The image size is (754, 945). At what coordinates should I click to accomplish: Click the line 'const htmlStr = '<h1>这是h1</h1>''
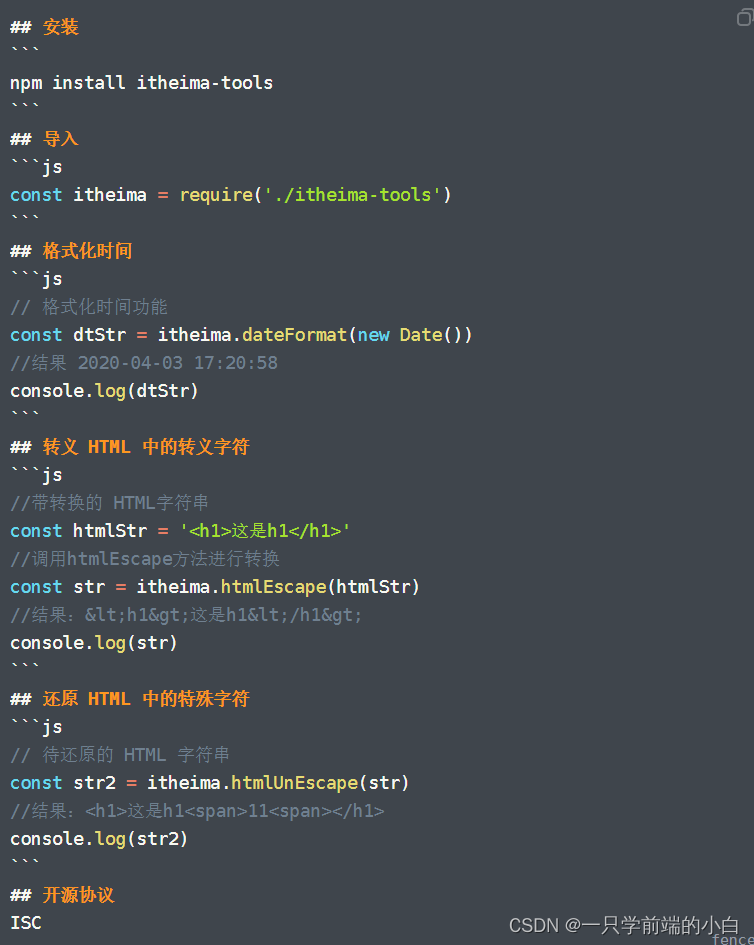click(x=180, y=530)
